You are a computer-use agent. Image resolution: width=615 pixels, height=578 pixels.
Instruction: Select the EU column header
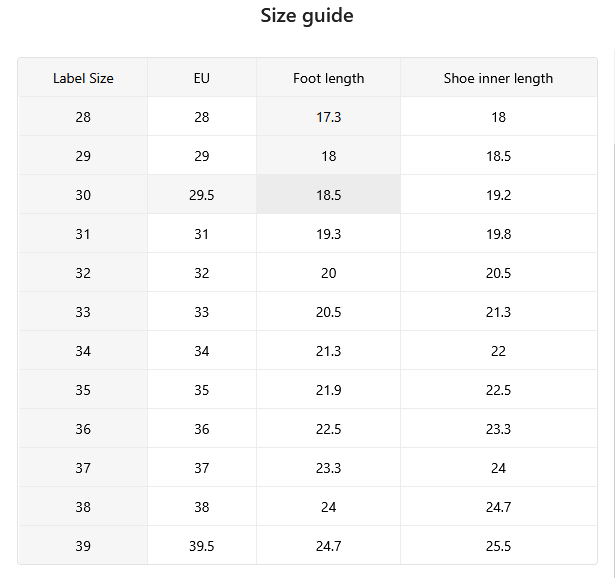202,78
